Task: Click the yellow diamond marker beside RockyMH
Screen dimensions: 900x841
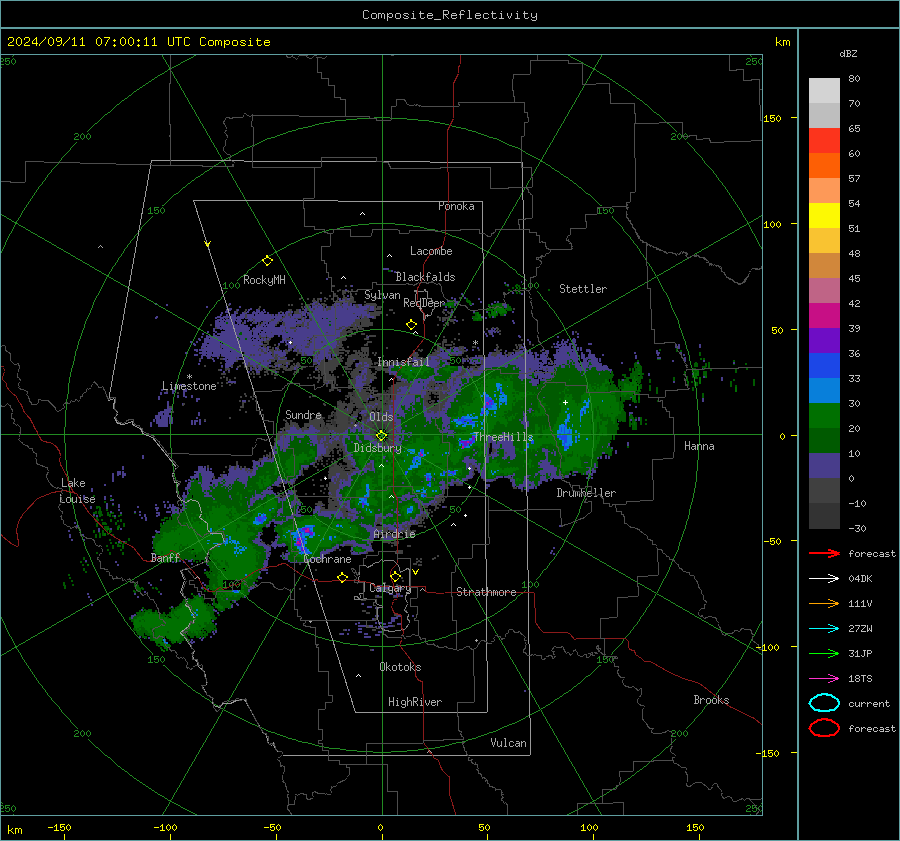Action: tap(267, 261)
